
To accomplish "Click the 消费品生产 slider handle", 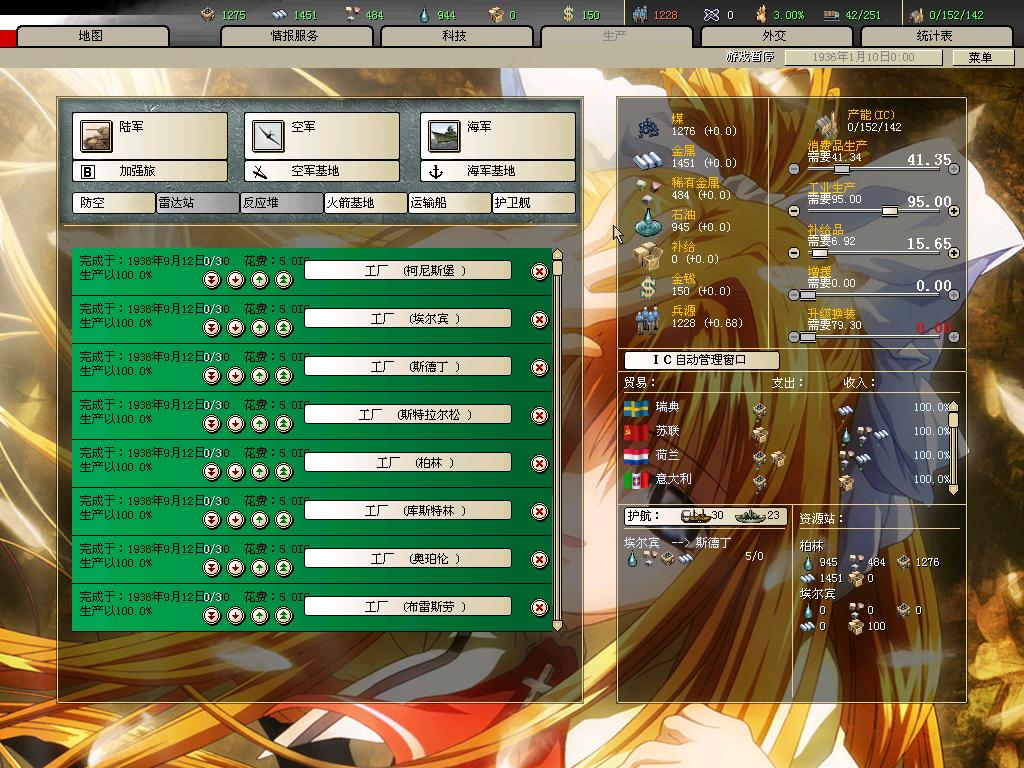I will [842, 169].
